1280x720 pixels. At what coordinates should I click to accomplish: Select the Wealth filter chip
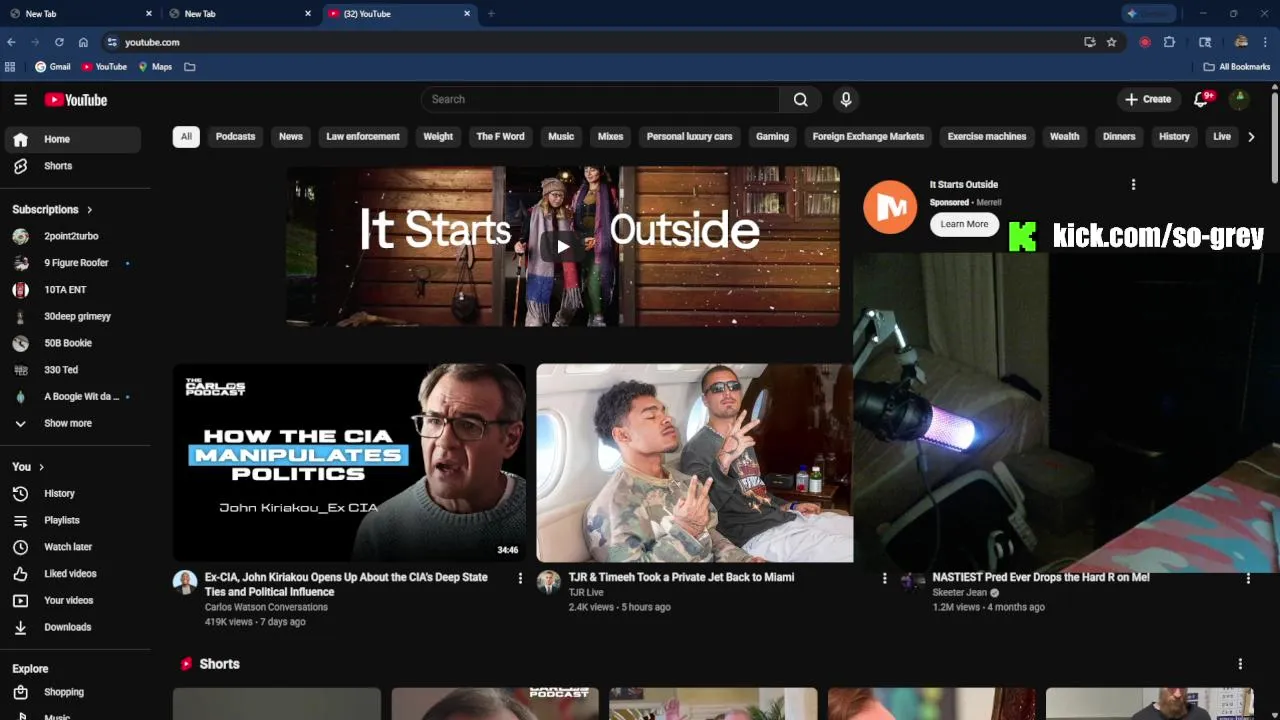pyautogui.click(x=1064, y=136)
